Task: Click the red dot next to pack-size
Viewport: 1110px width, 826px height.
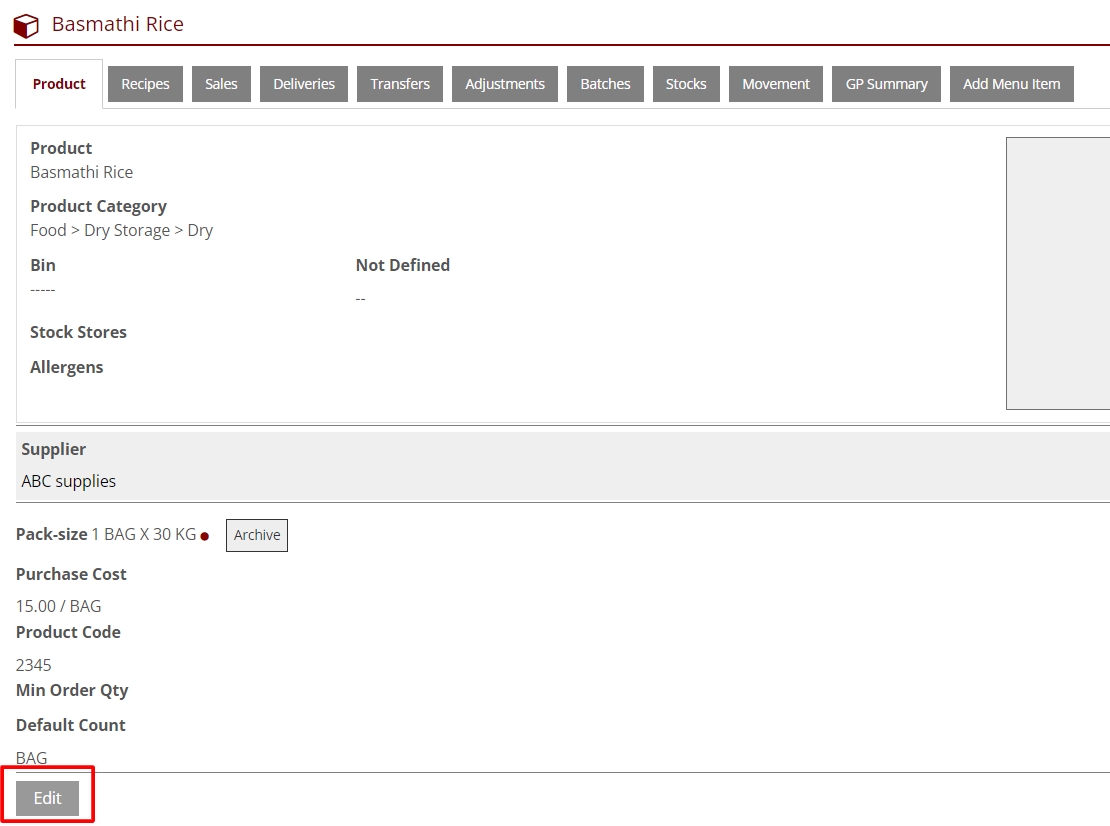Action: coord(205,536)
